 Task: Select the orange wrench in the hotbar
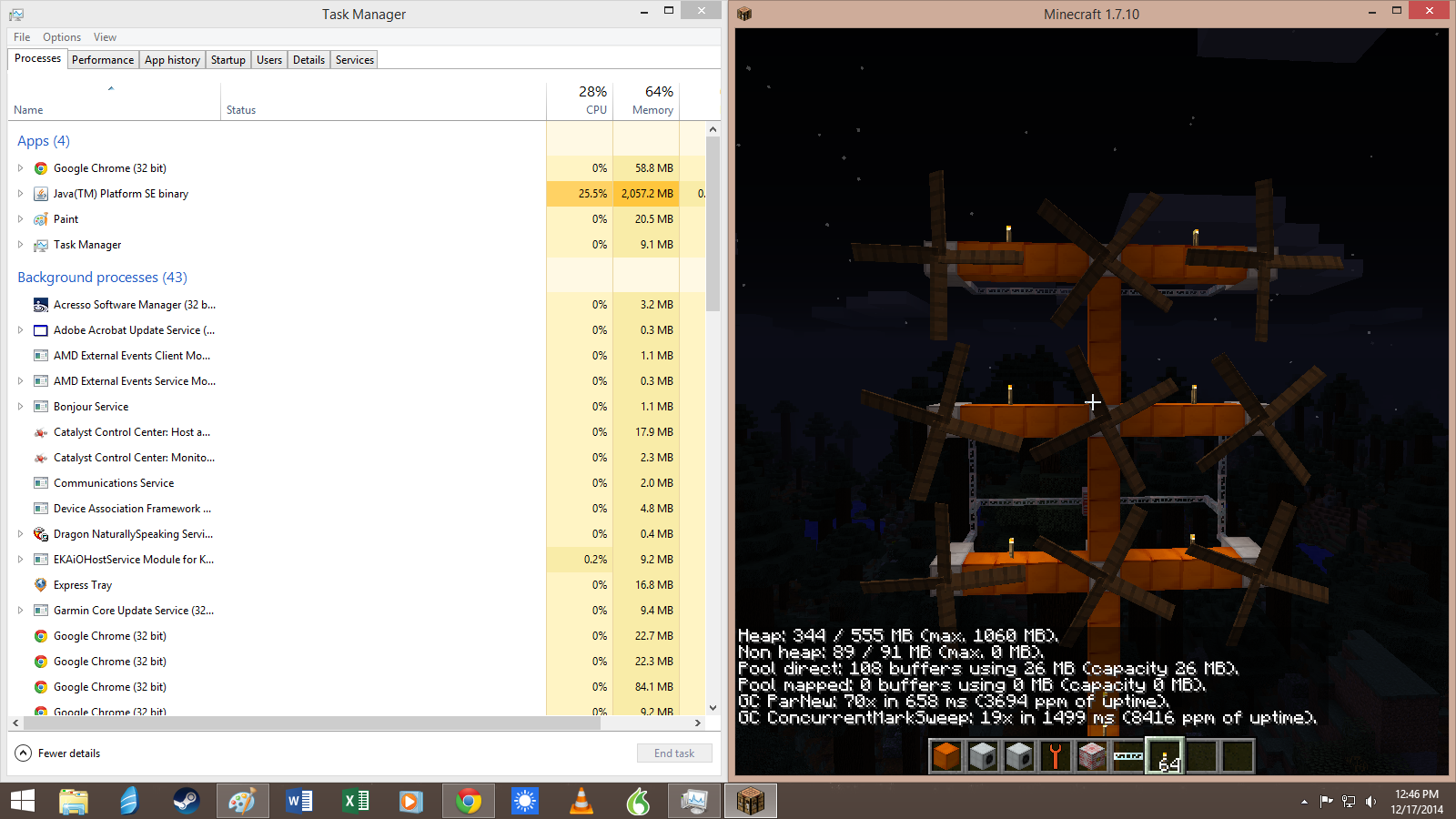pyautogui.click(x=1056, y=756)
